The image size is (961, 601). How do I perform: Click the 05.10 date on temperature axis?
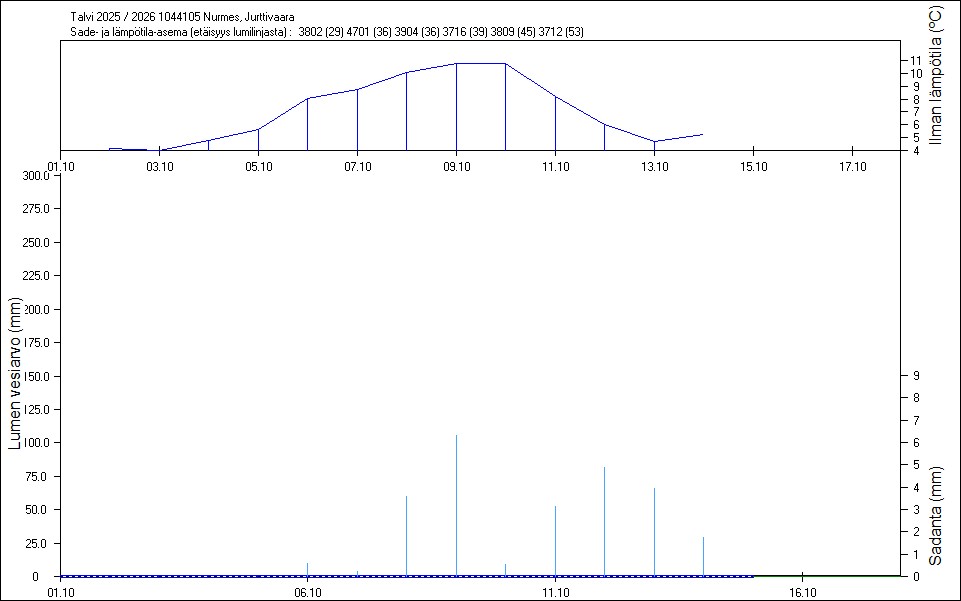tap(258, 166)
